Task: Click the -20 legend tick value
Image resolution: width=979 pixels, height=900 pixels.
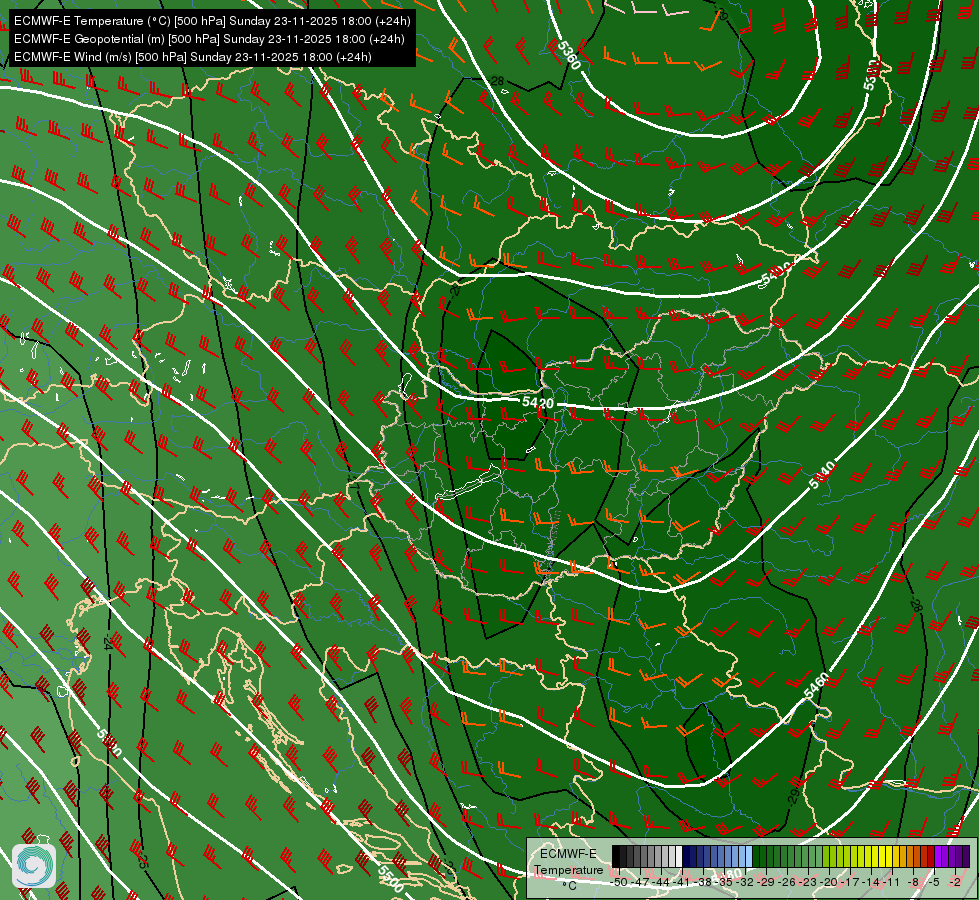Action: (829, 882)
